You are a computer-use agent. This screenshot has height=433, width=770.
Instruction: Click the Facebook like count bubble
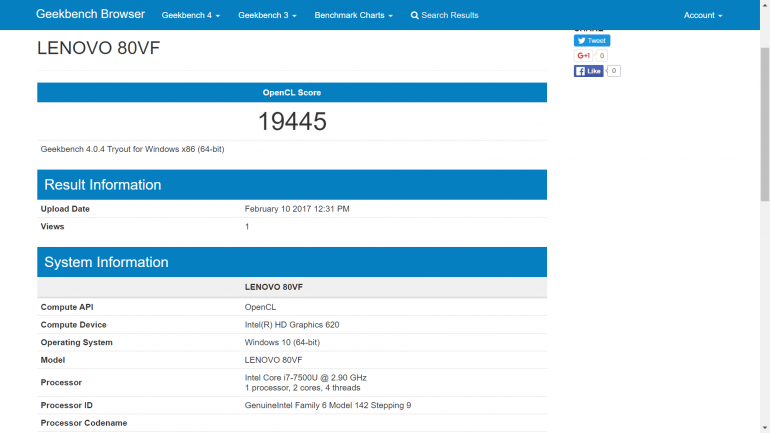[x=613, y=71]
